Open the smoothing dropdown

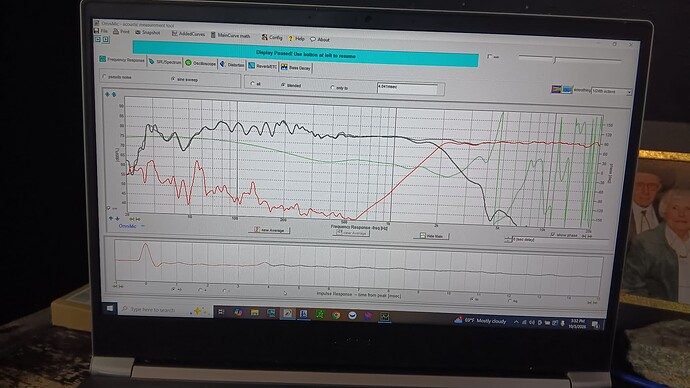coord(611,92)
